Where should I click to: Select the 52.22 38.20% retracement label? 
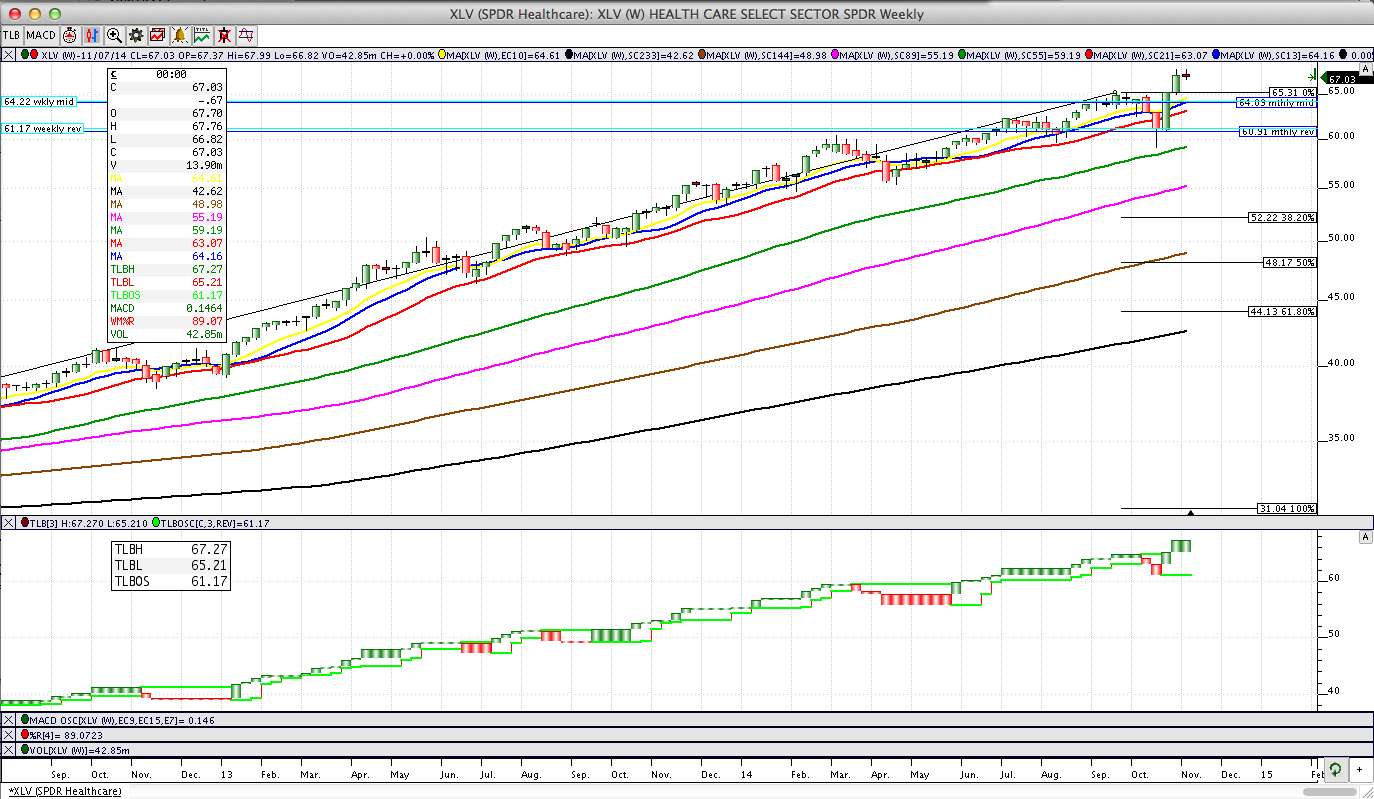[x=1283, y=217]
